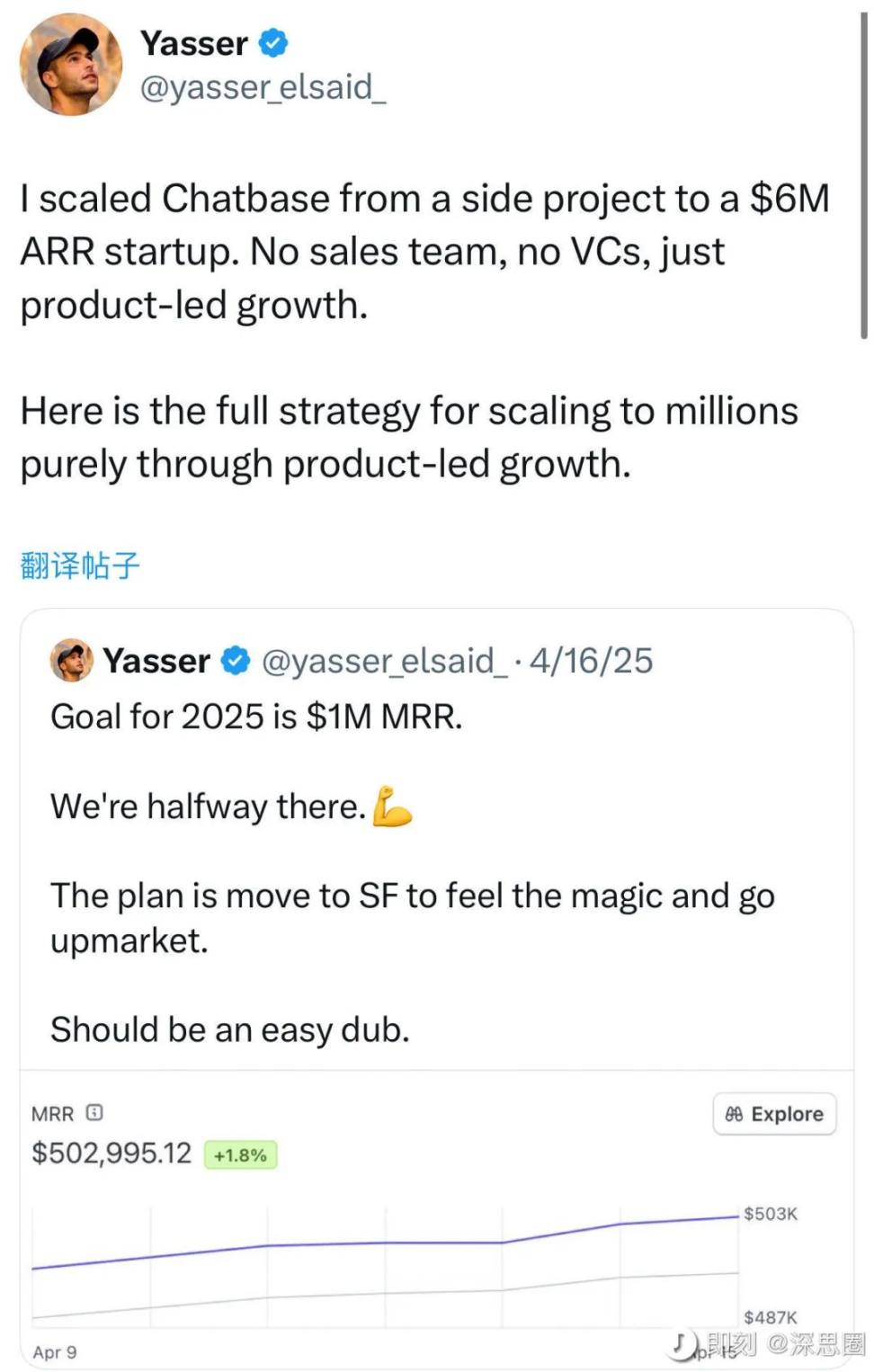Open the @yasser_elsaid_ handle at top
The width and height of the screenshot is (874, 1372).
point(263,87)
